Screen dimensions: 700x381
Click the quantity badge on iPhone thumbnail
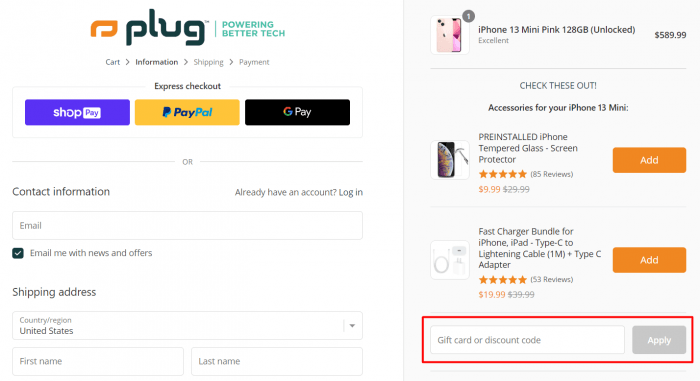click(x=468, y=17)
